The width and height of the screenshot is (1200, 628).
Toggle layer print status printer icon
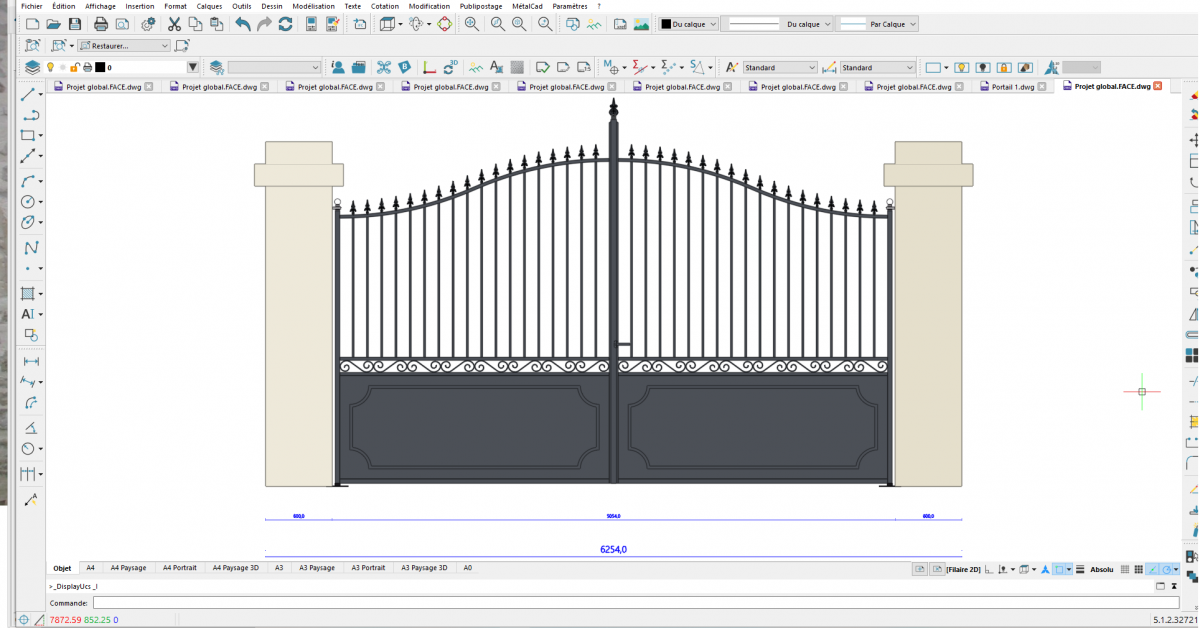click(x=87, y=67)
